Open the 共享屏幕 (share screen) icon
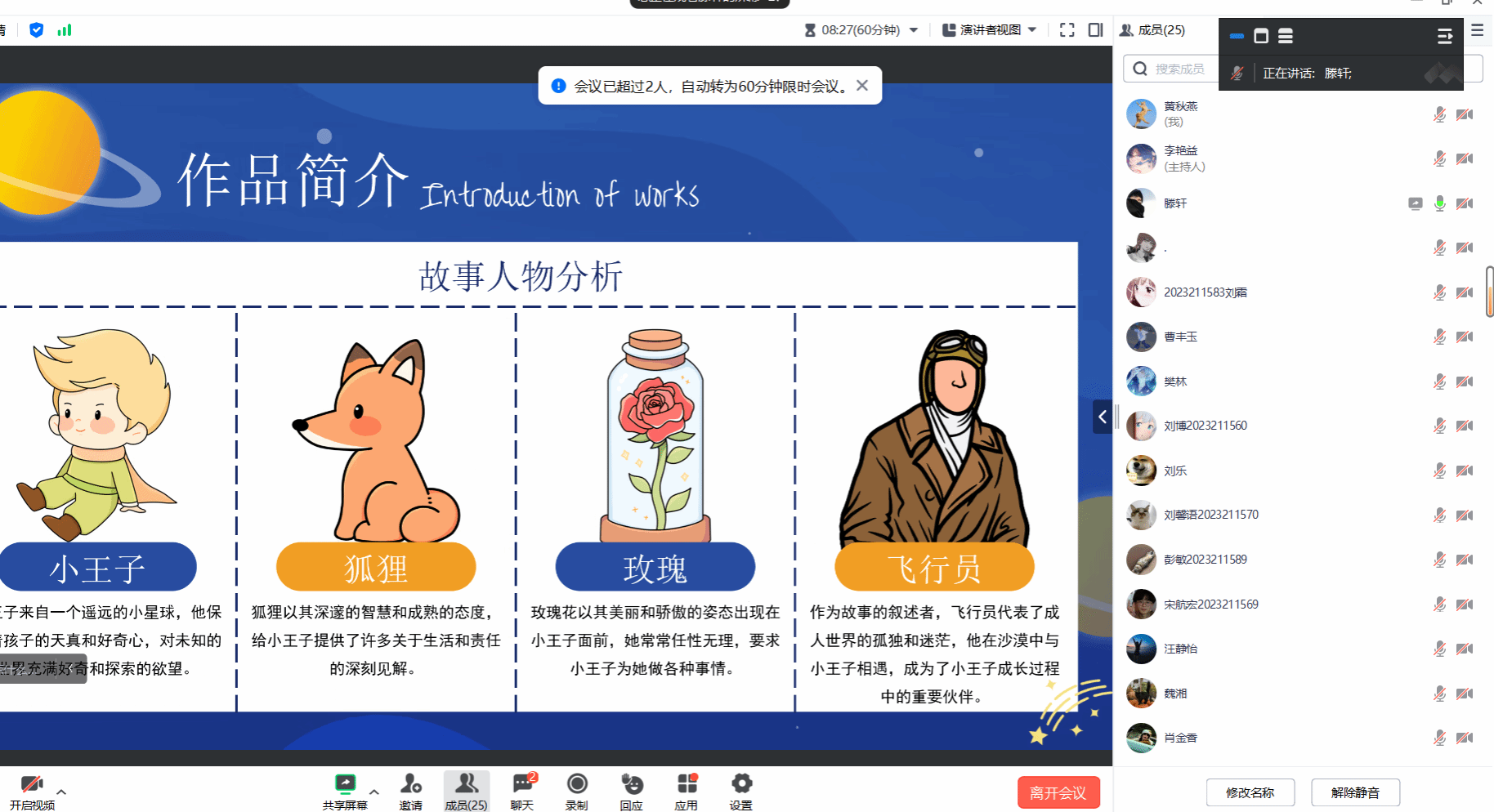The width and height of the screenshot is (1494, 812). (345, 785)
